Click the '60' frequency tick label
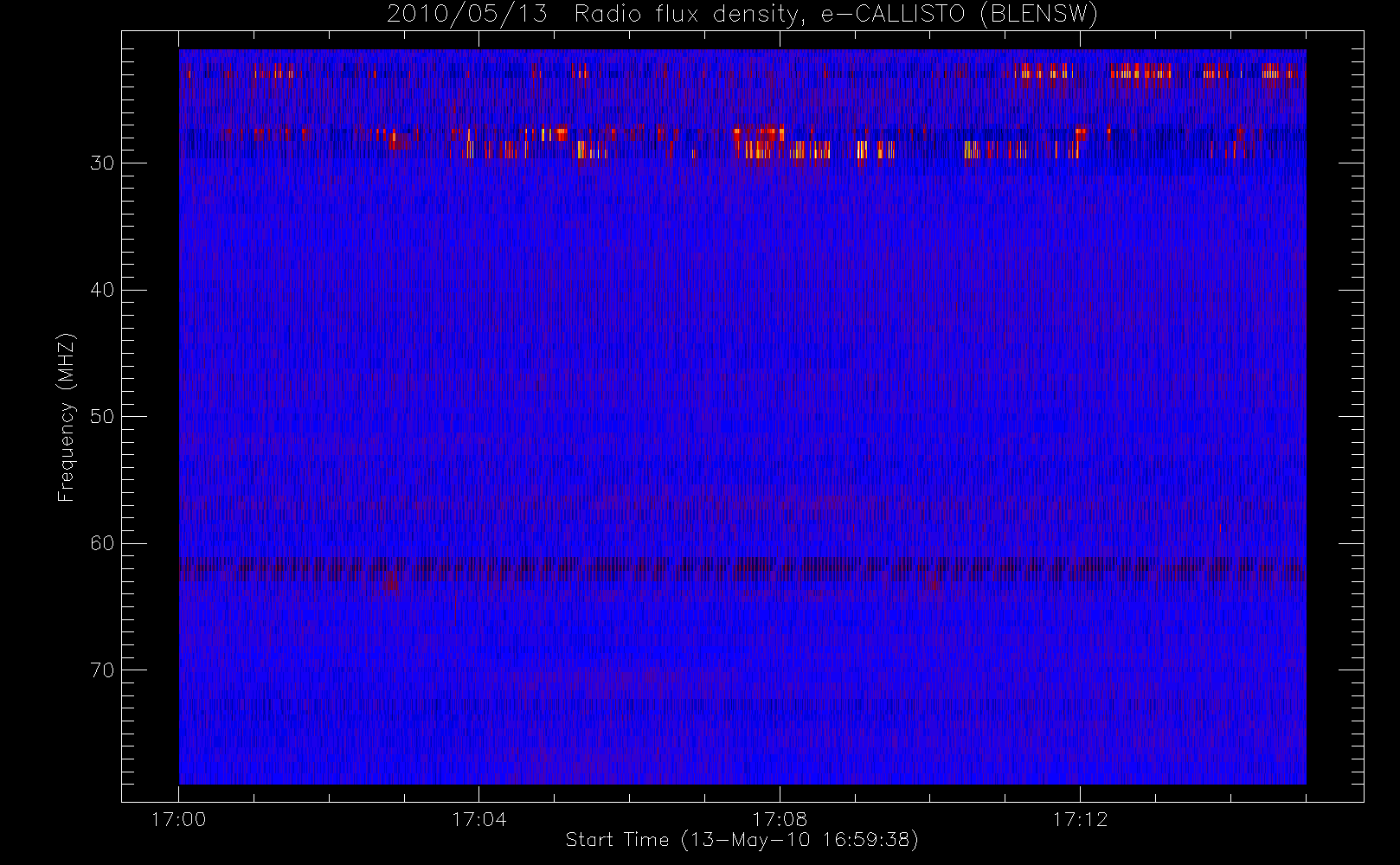The height and width of the screenshot is (865, 1400). point(102,543)
